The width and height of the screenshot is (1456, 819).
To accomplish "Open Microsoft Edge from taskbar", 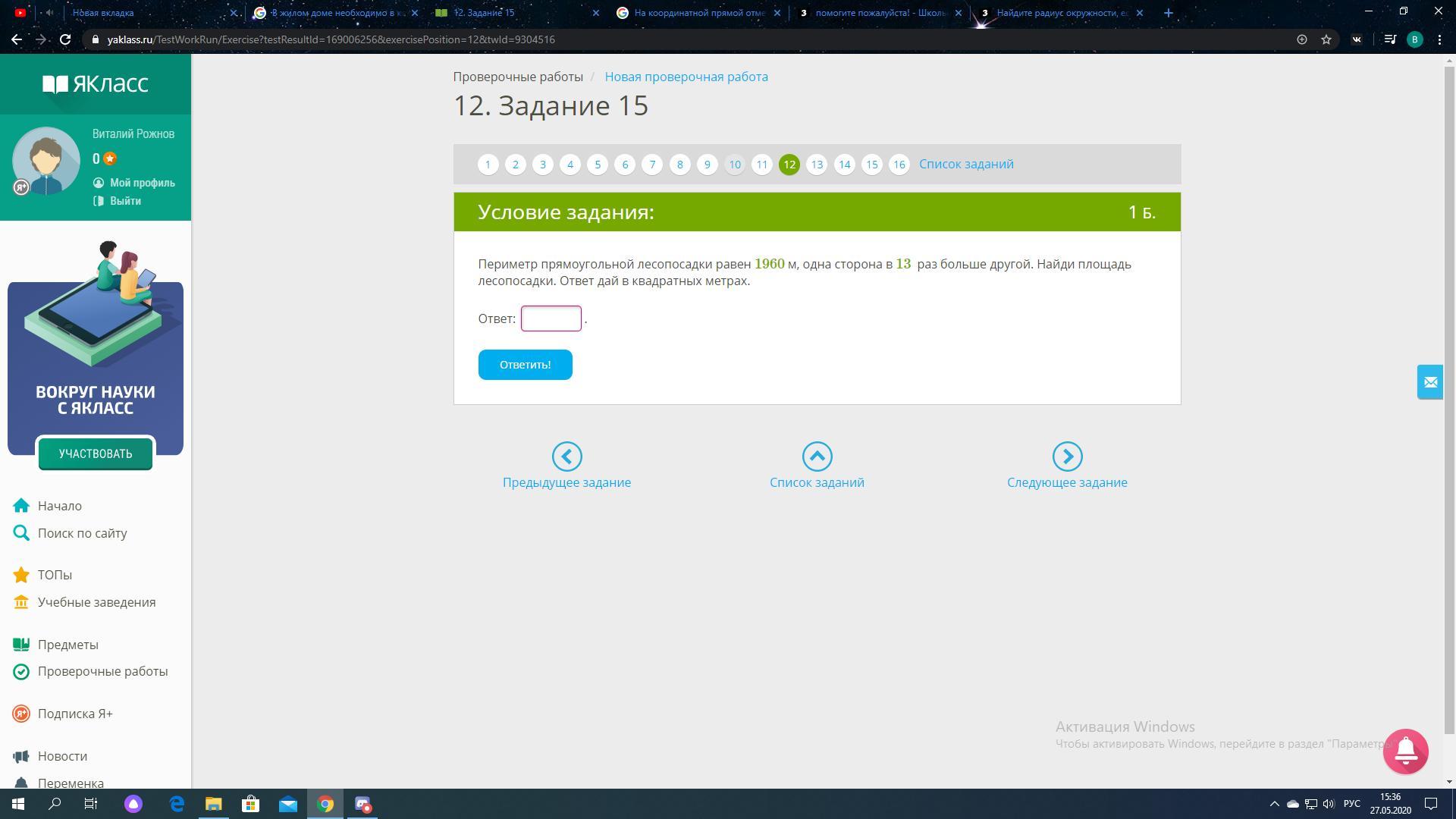I will (x=177, y=804).
